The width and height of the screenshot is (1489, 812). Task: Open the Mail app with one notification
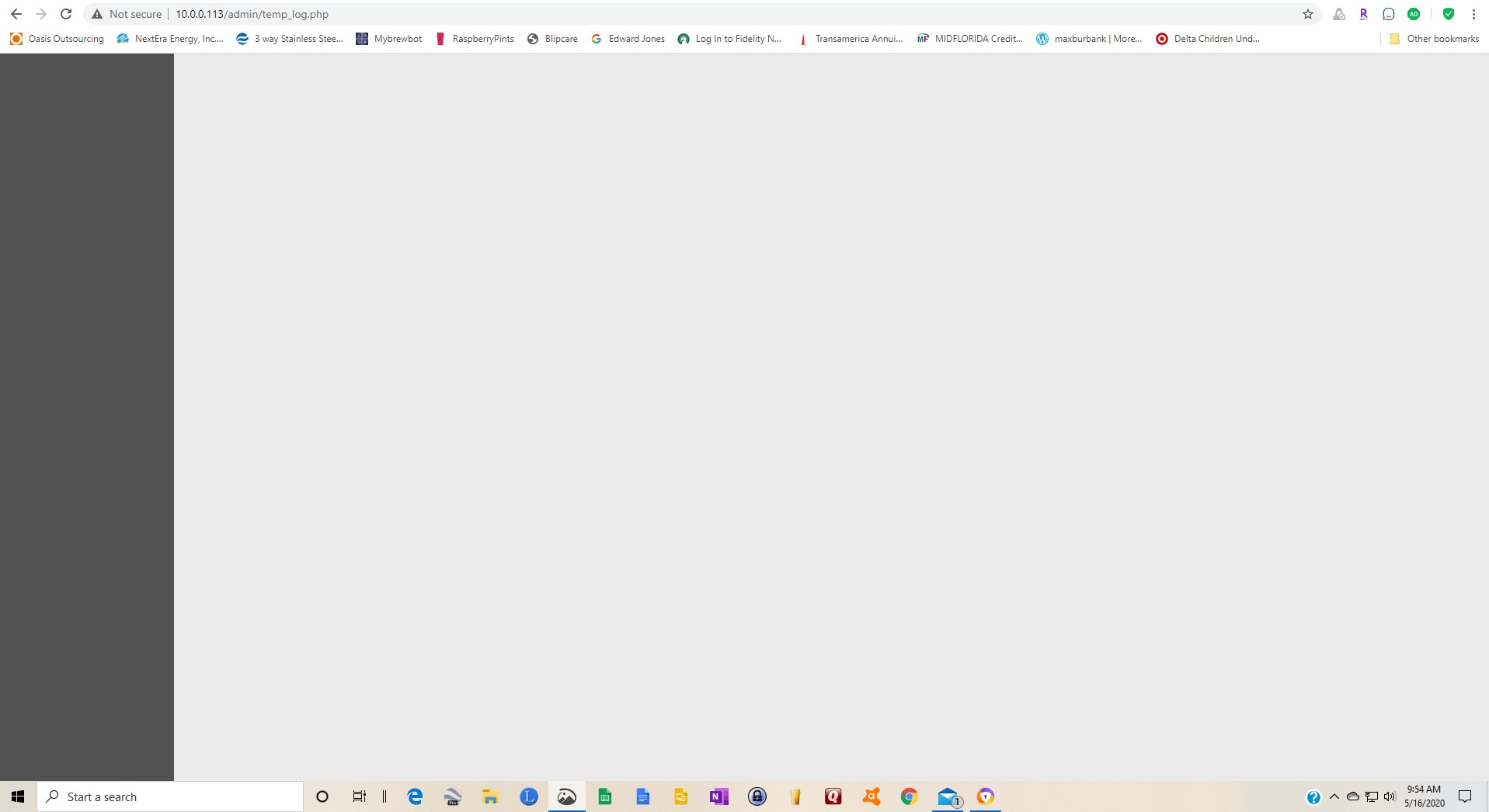[948, 796]
